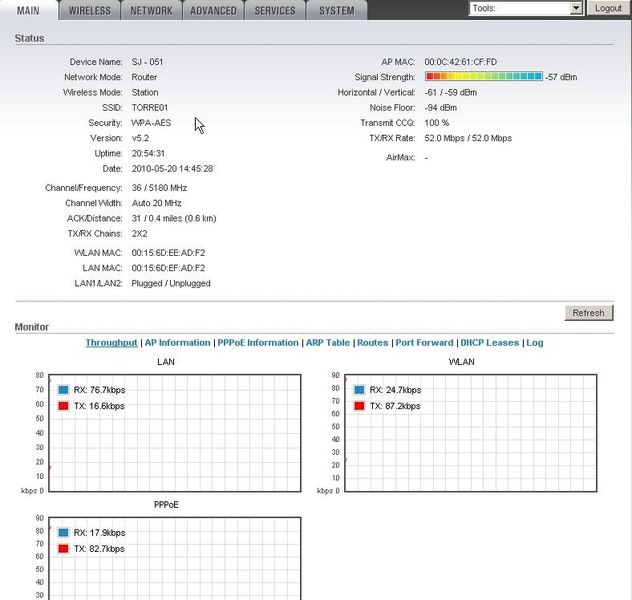
Task: Click the WLAN TX red legend swatch
Action: tap(359, 406)
